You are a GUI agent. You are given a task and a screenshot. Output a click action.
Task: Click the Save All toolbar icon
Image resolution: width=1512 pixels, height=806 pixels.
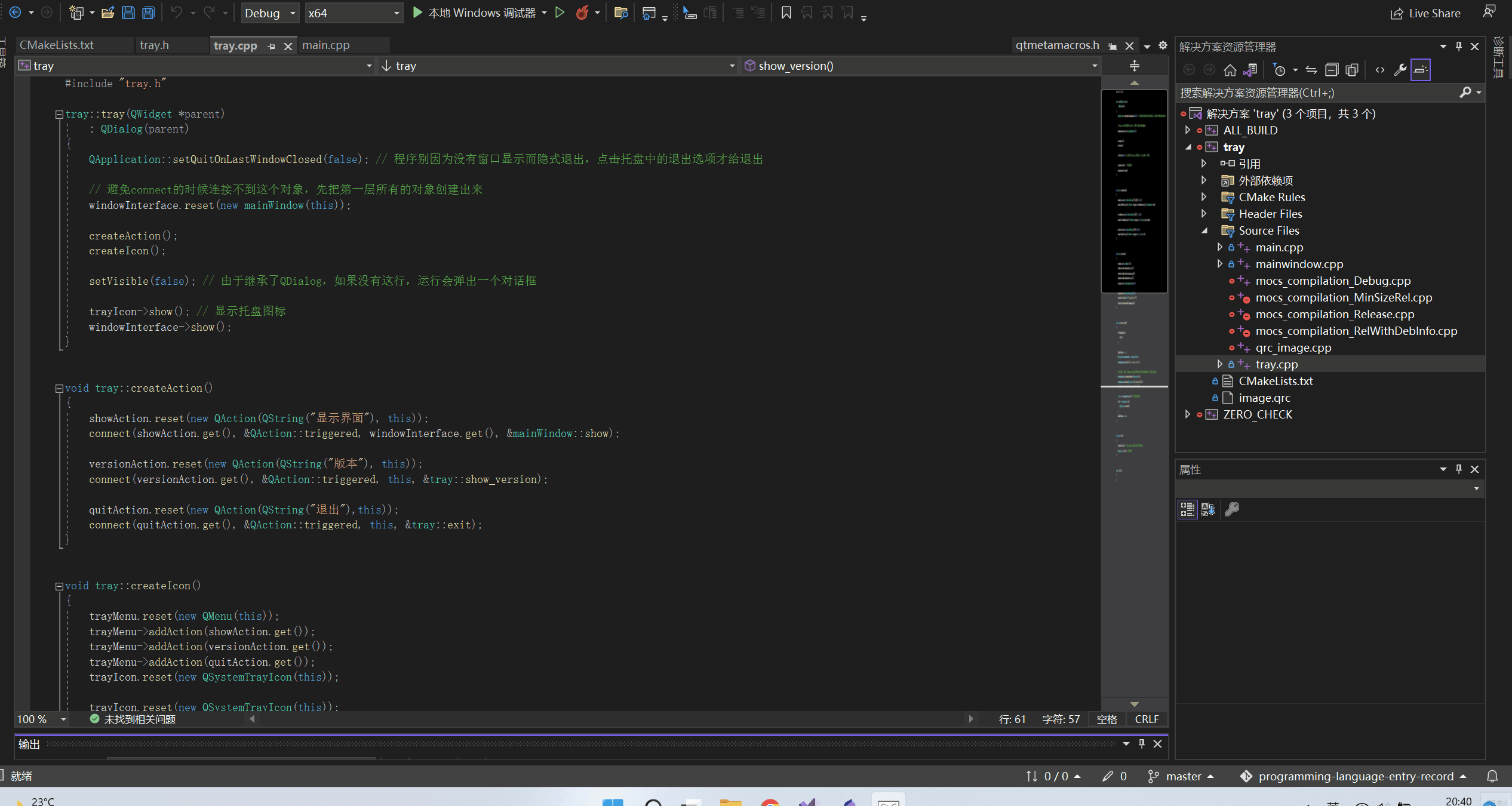pyautogui.click(x=148, y=13)
